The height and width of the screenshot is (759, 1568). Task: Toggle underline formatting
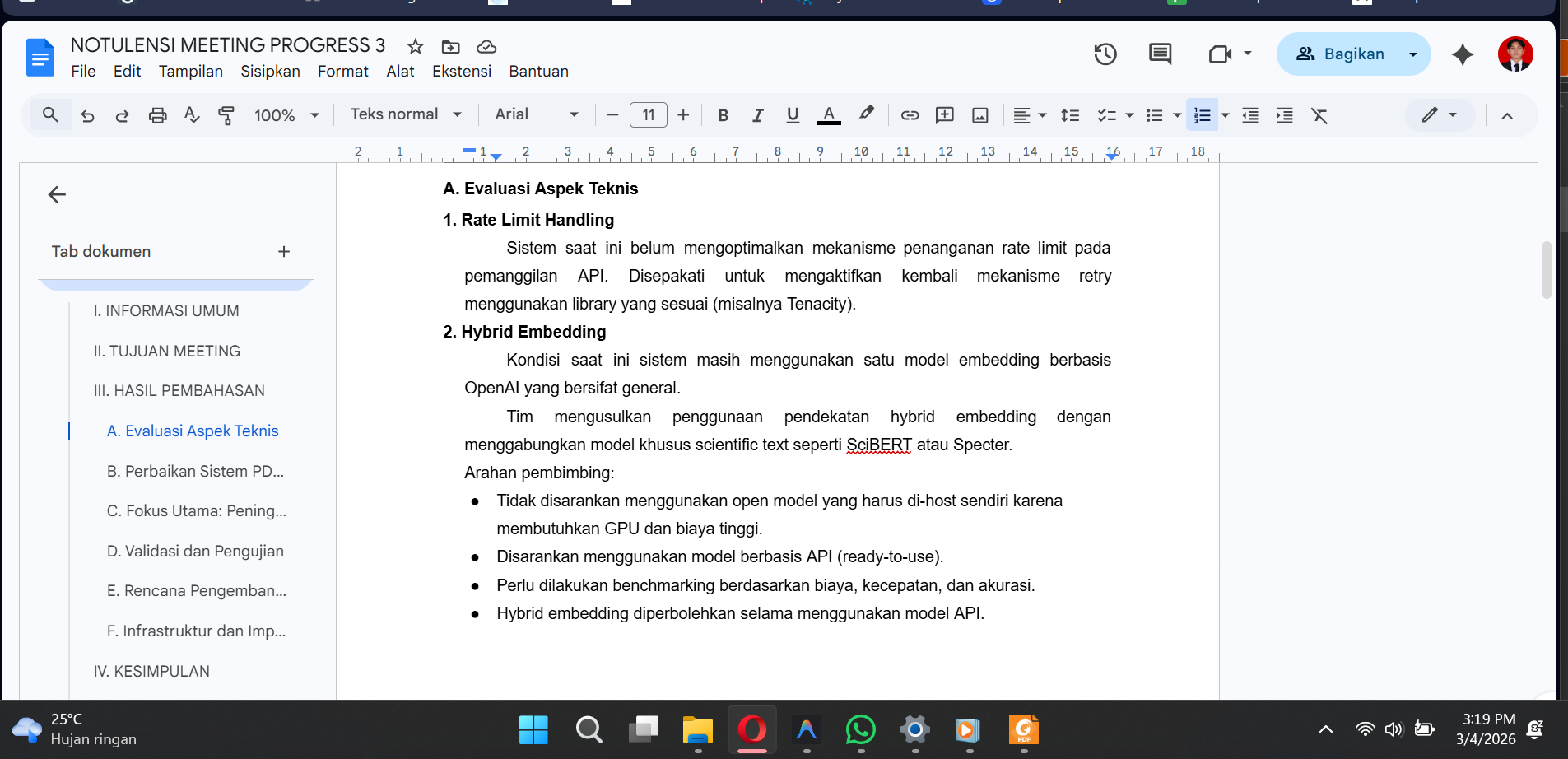[793, 115]
